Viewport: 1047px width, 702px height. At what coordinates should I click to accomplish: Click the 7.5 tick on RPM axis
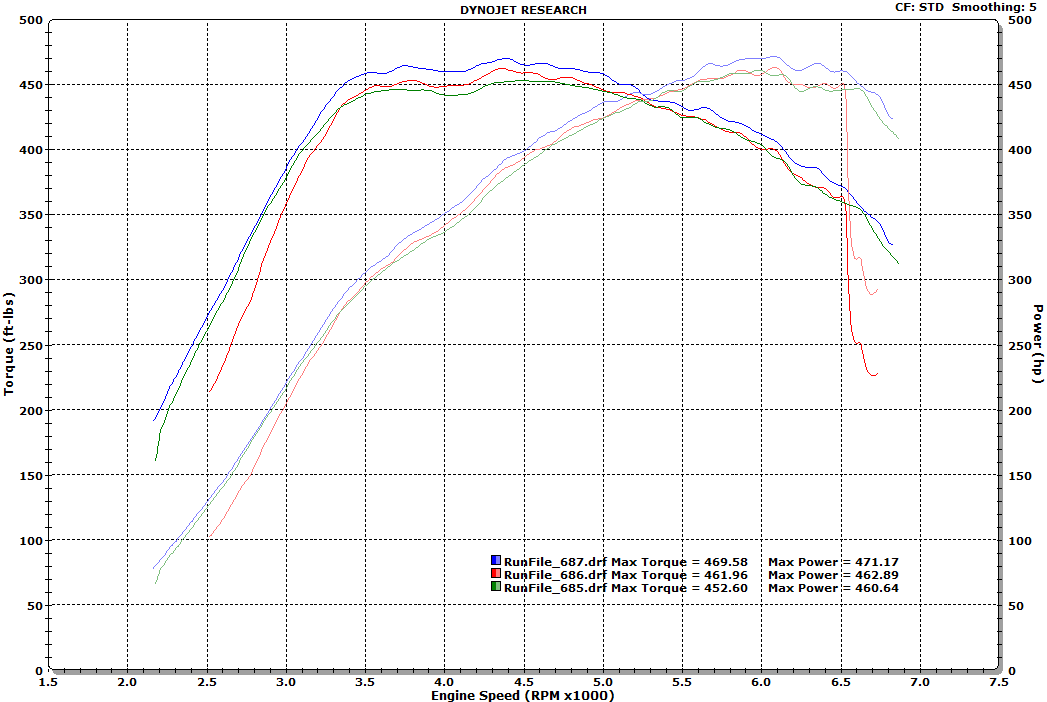click(997, 682)
